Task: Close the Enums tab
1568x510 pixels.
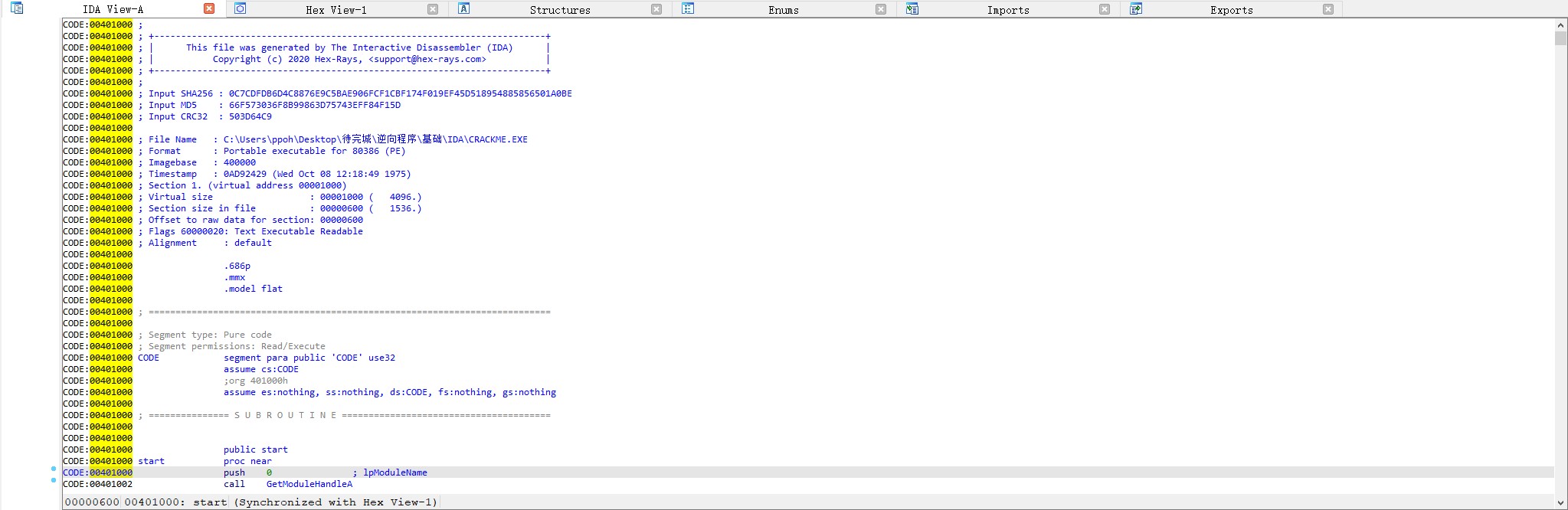Action: tap(881, 9)
